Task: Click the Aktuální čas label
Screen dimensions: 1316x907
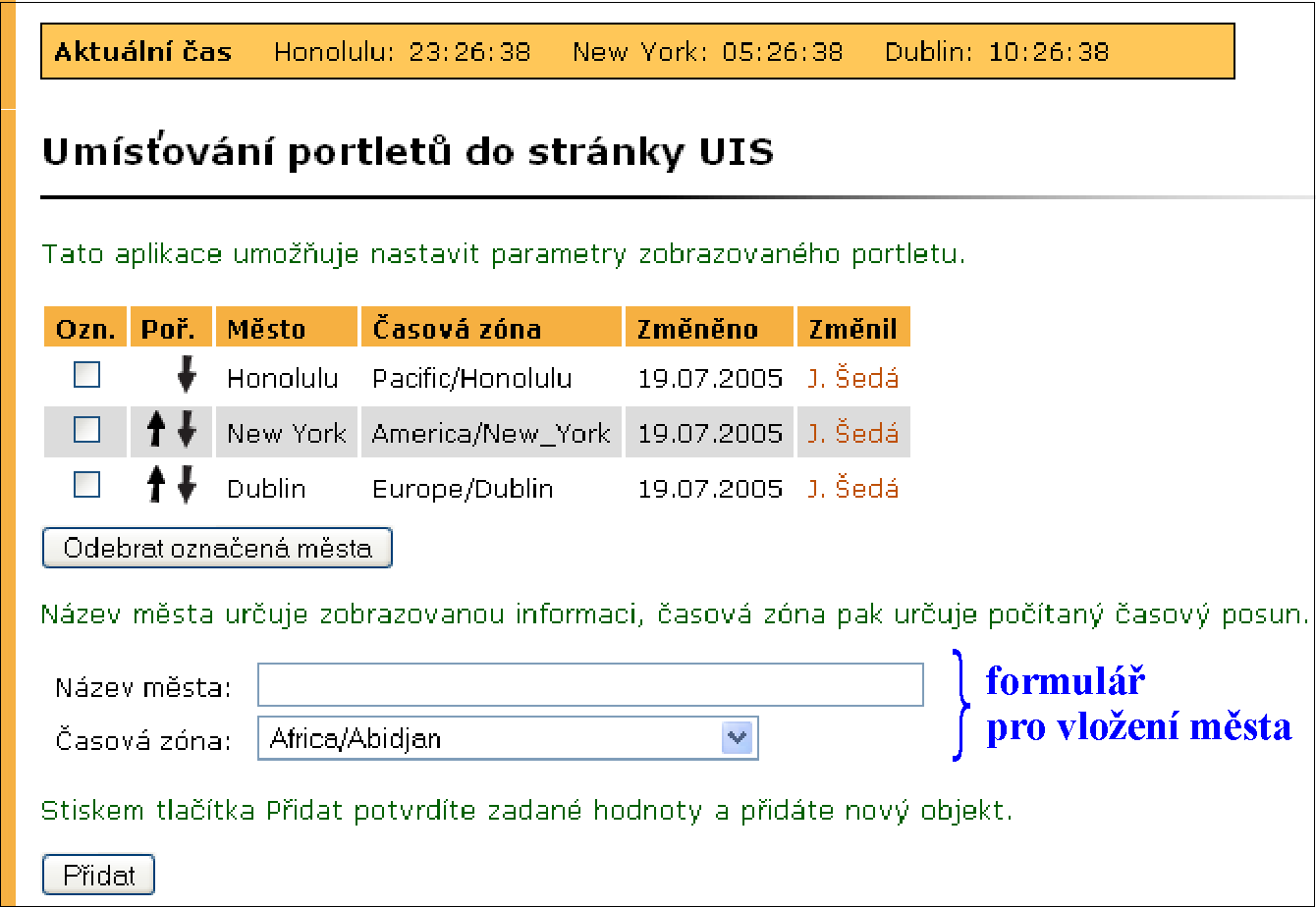Action: click(x=142, y=51)
